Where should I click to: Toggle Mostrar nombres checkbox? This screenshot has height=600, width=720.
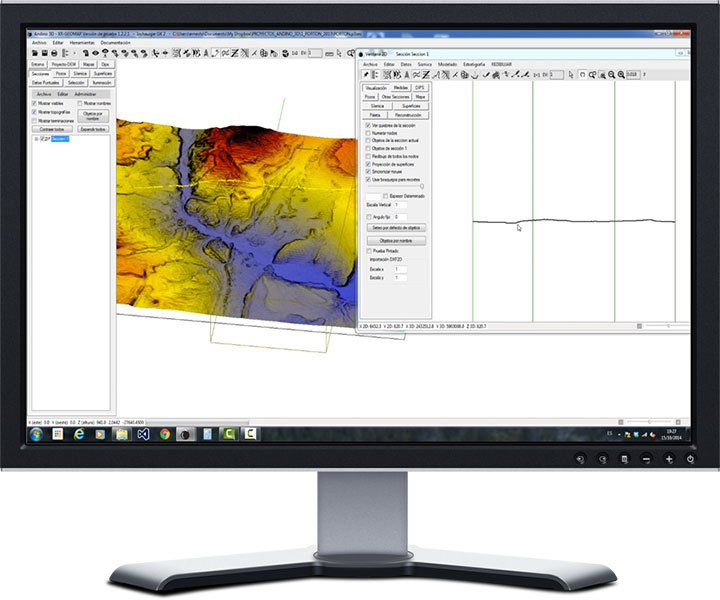(80, 103)
